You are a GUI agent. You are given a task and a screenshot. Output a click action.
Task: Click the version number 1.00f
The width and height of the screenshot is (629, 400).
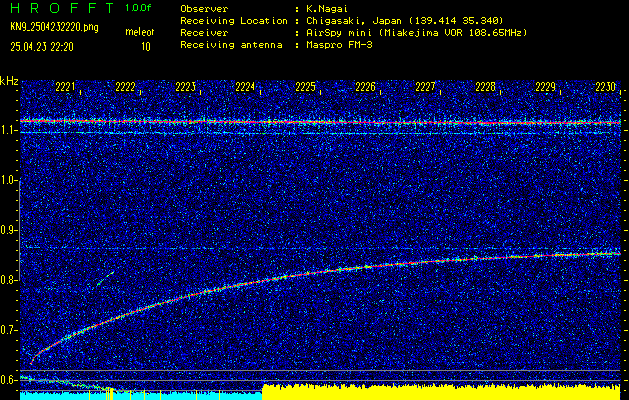click(138, 8)
